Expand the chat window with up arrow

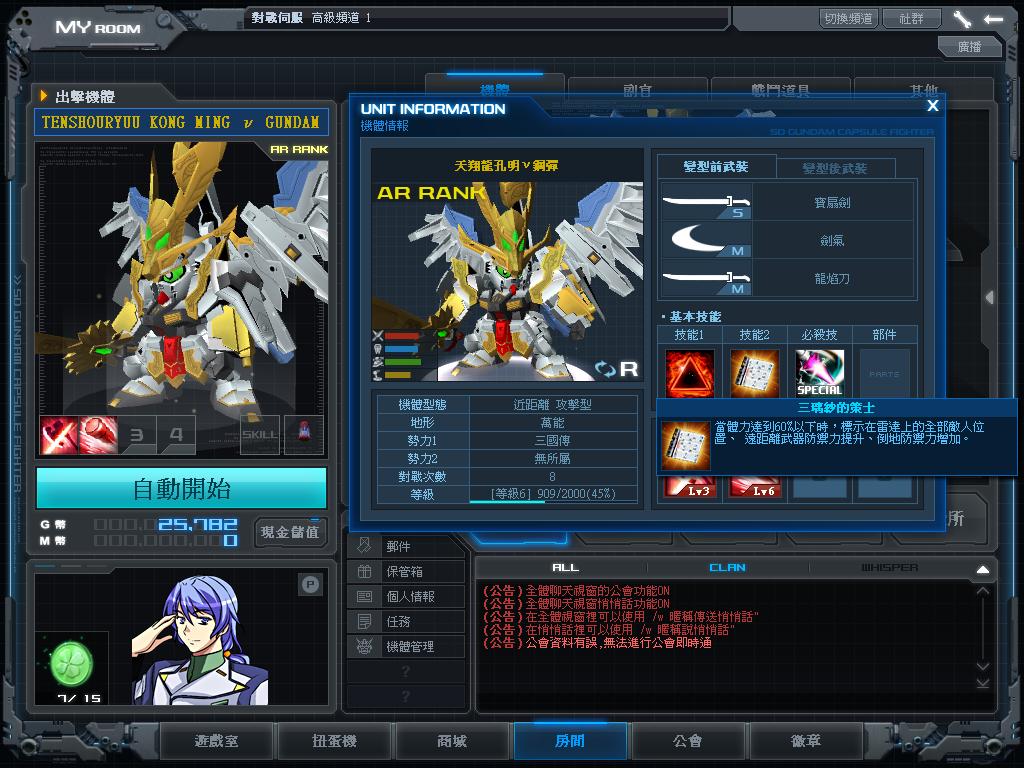[x=982, y=569]
